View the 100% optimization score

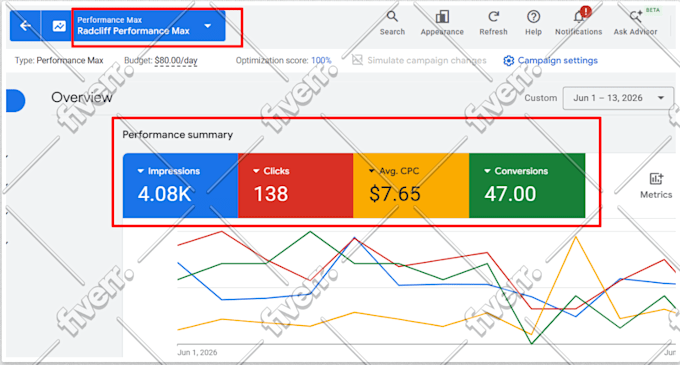(321, 61)
